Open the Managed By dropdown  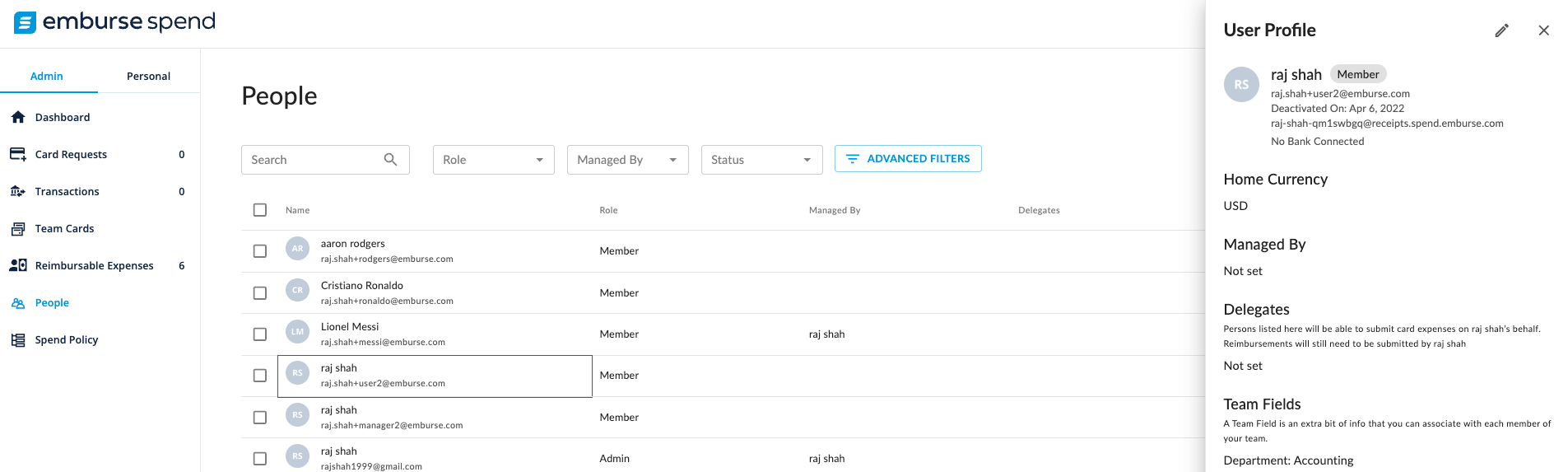tap(627, 160)
